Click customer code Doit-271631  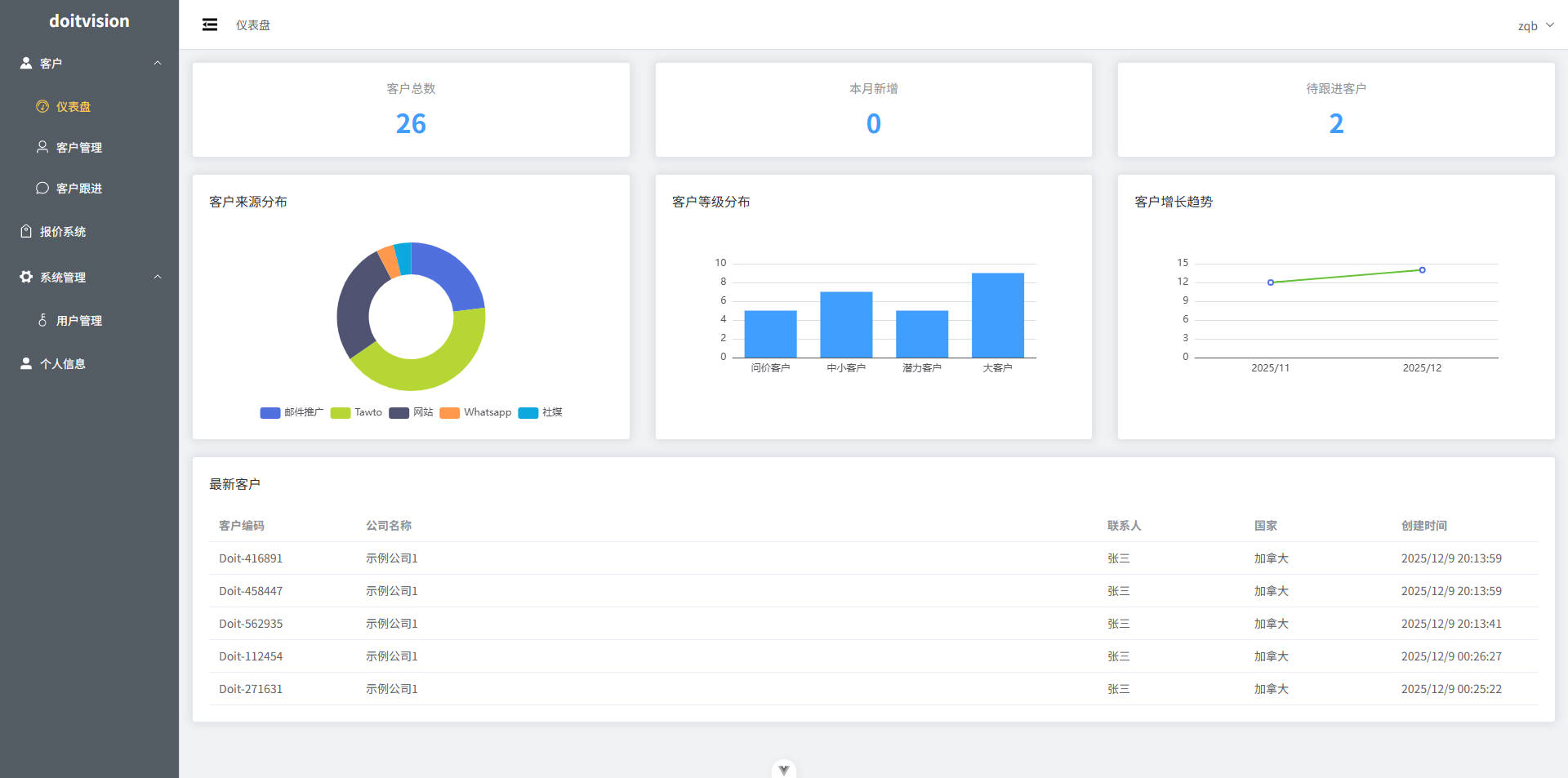[x=251, y=689]
